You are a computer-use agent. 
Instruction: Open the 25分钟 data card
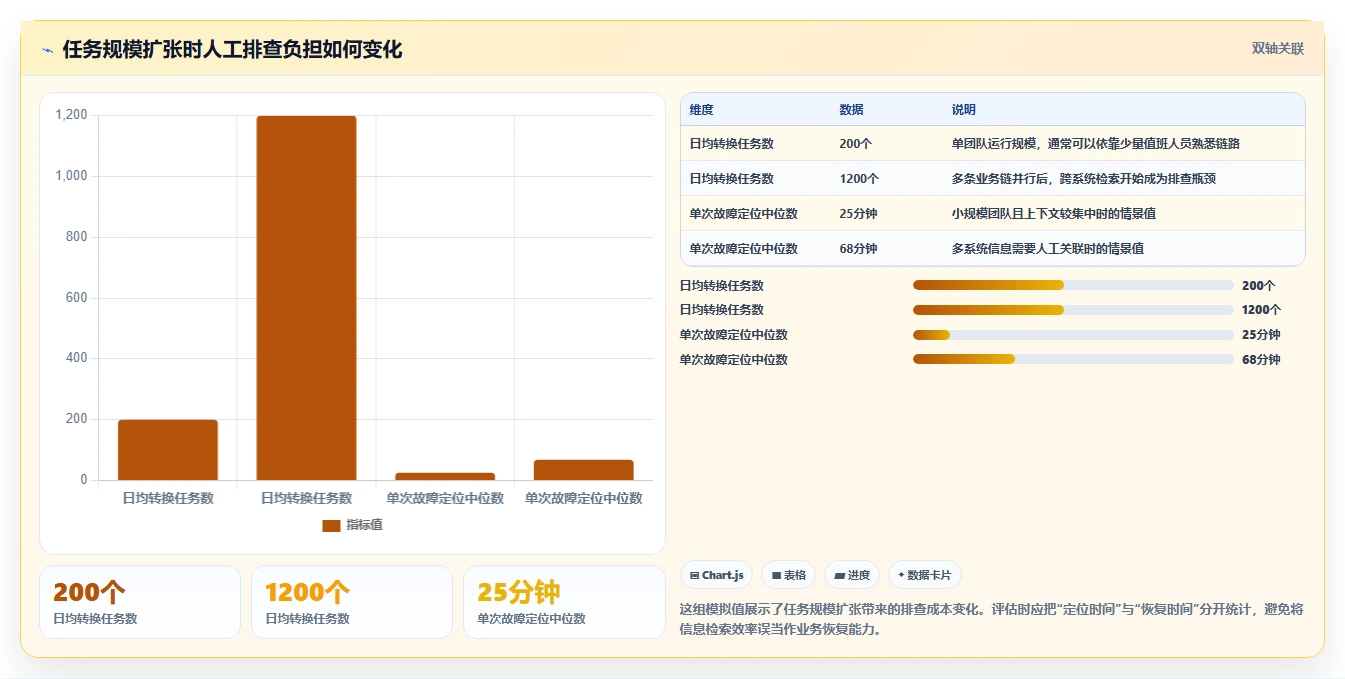[x=565, y=602]
